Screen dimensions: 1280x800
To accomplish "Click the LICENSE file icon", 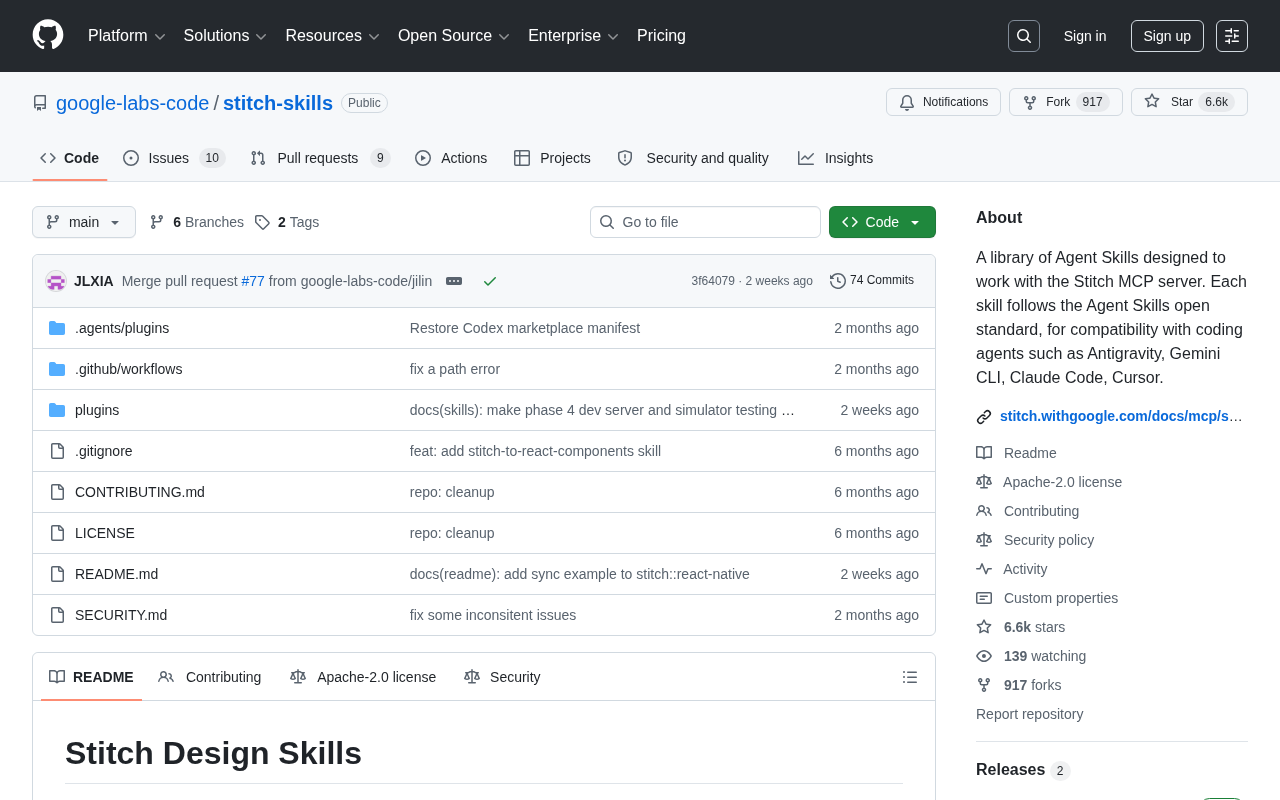I will pos(57,533).
